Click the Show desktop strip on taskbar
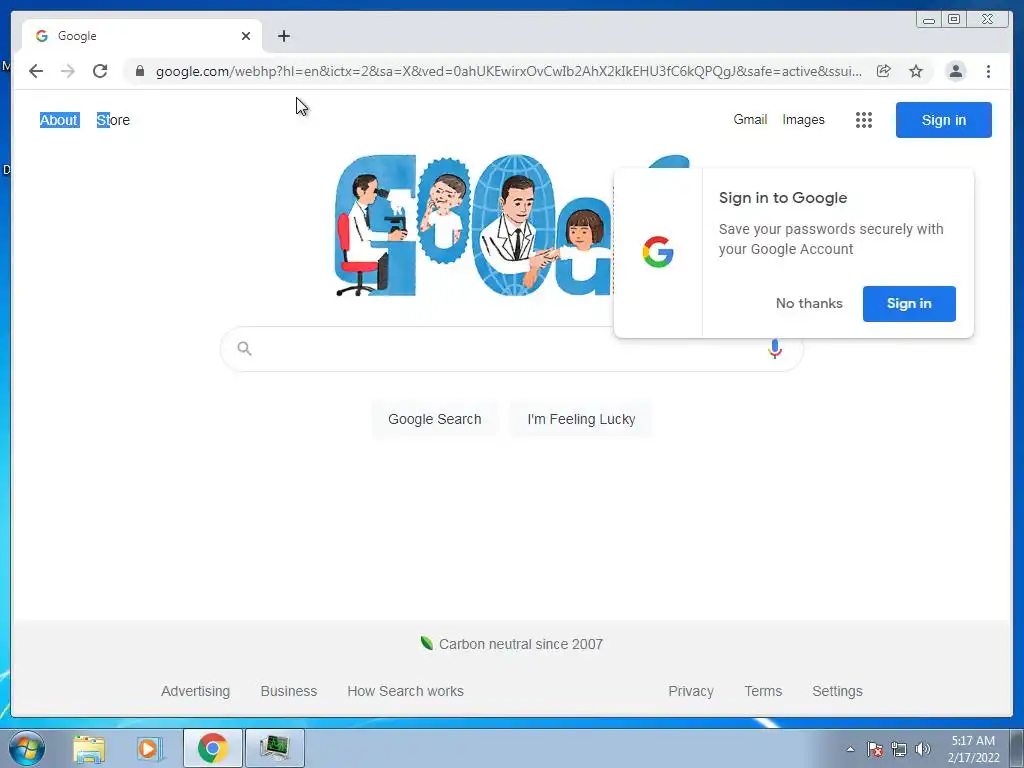The height and width of the screenshot is (768, 1024). click(1017, 748)
